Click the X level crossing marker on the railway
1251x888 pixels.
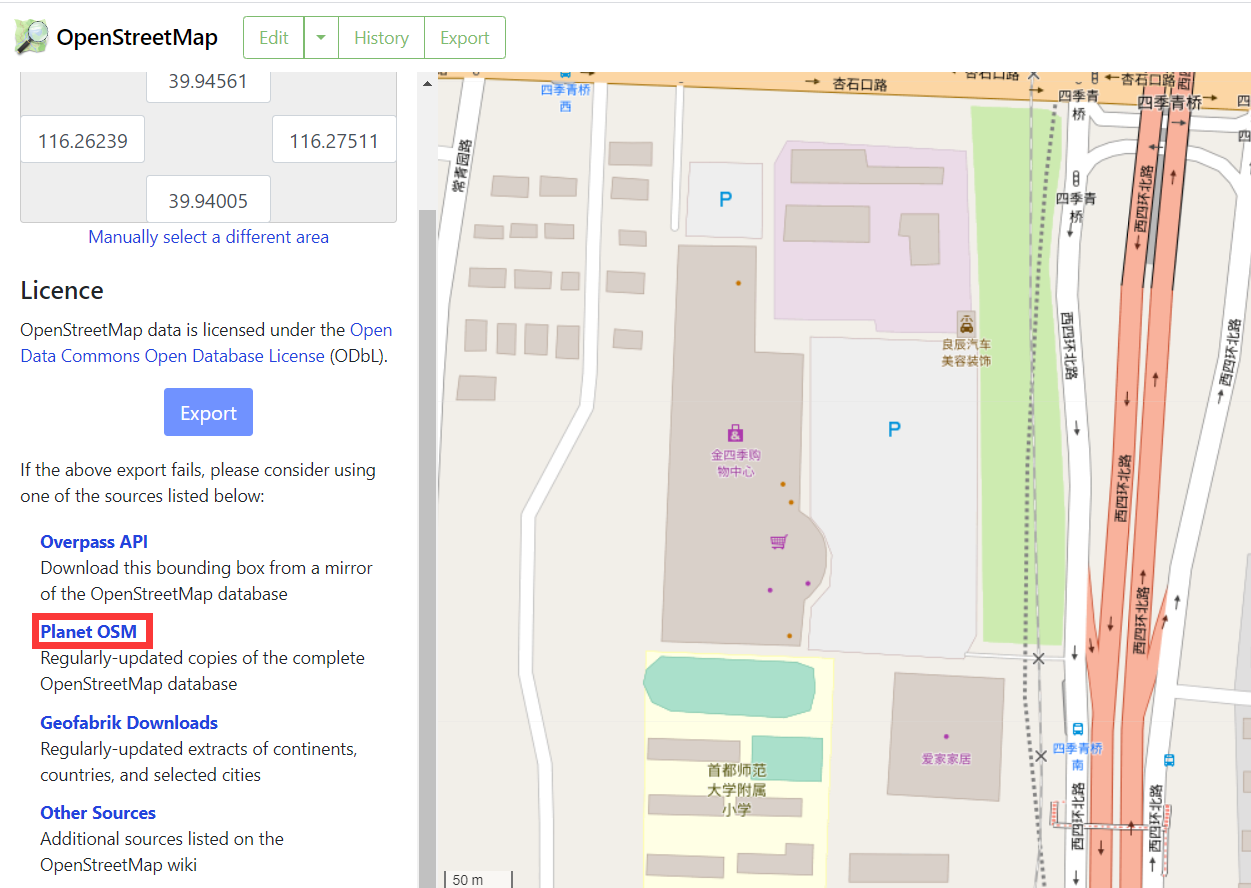(x=1039, y=659)
